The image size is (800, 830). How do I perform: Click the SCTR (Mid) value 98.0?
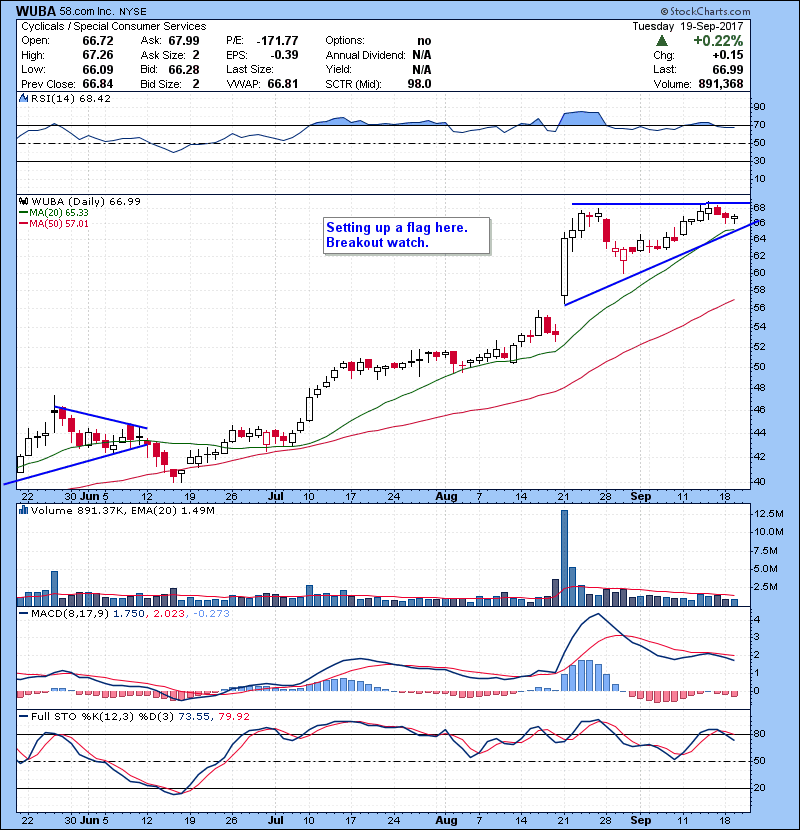pyautogui.click(x=419, y=84)
